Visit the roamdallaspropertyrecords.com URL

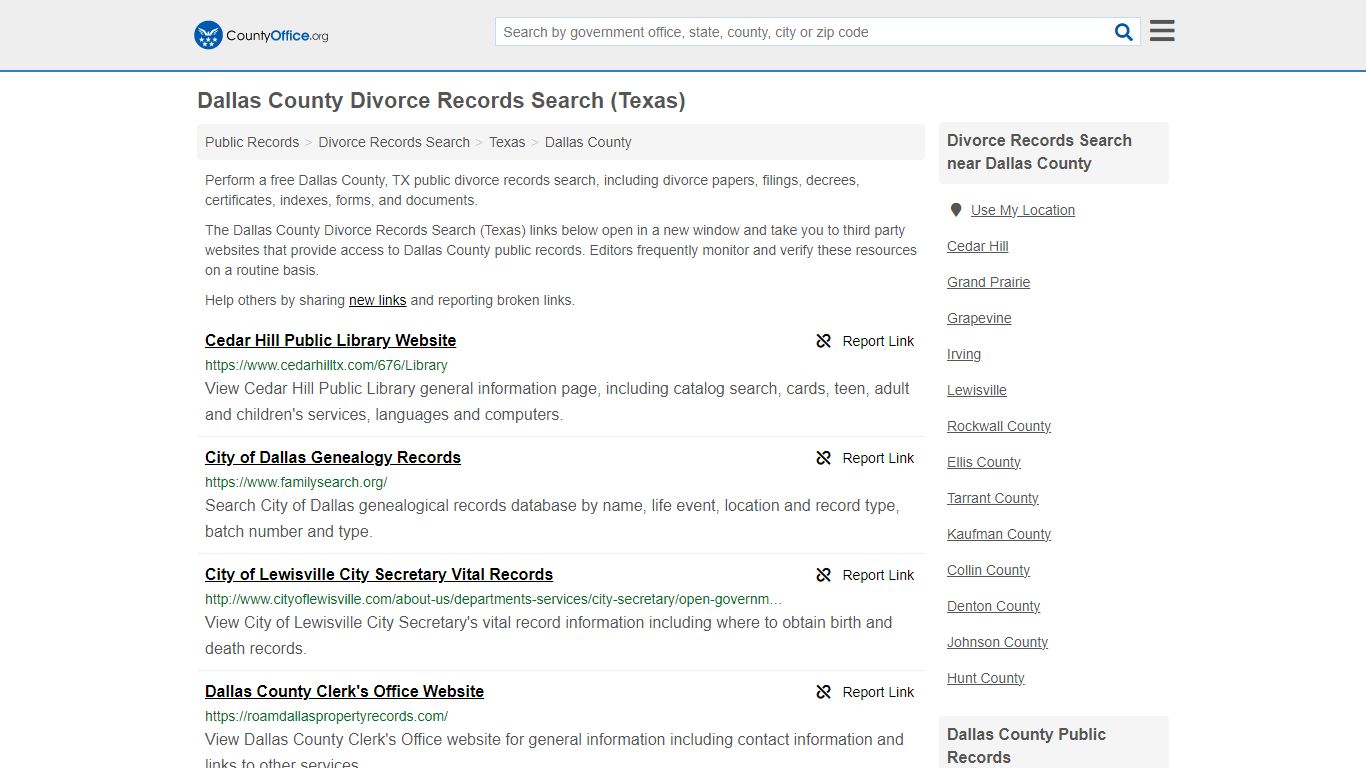pos(326,716)
